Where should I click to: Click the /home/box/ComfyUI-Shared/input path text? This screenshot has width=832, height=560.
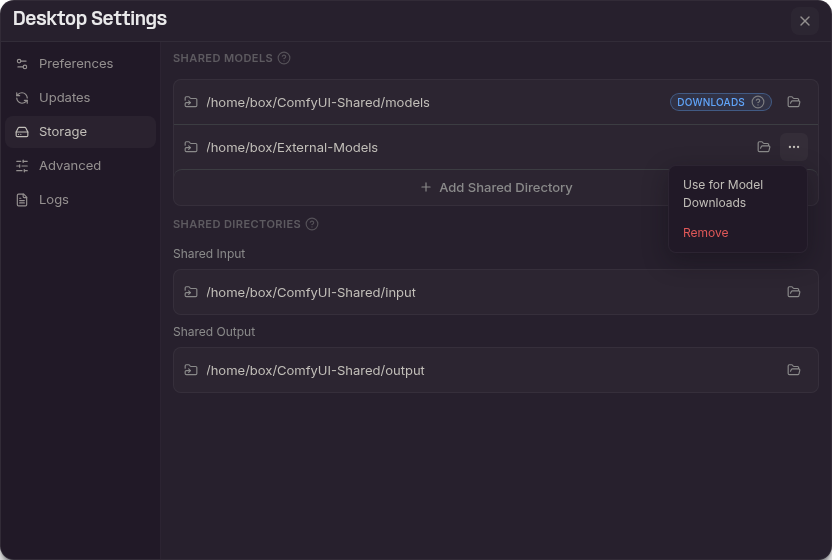click(x=311, y=292)
